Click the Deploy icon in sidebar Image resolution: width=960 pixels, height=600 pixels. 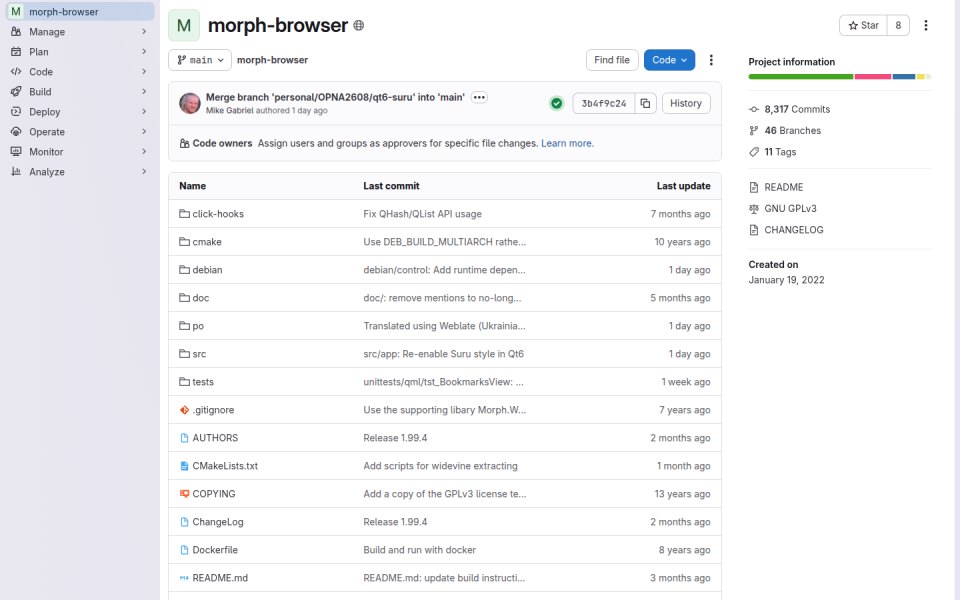[16, 112]
